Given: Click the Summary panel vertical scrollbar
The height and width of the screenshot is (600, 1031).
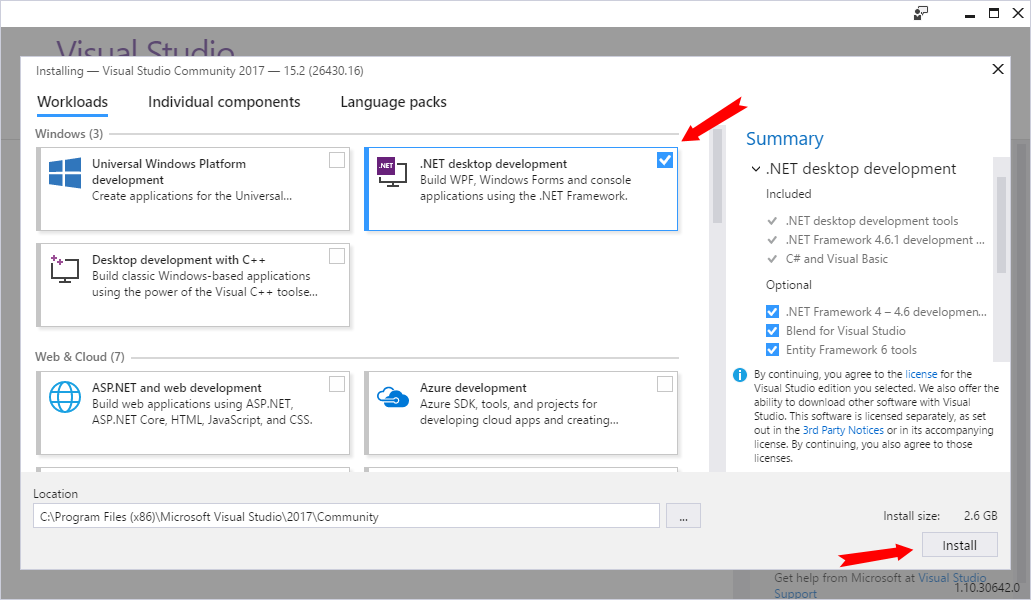Looking at the screenshot, I should 1001,223.
